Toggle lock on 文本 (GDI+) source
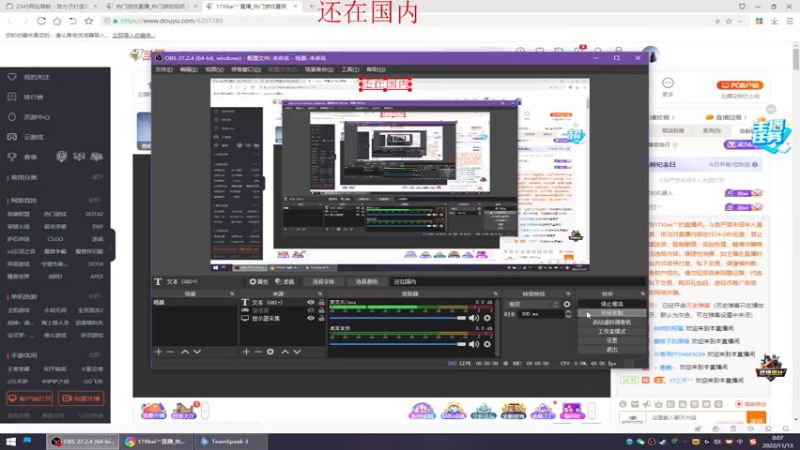Image resolution: width=800 pixels, height=450 pixels. [x=321, y=303]
